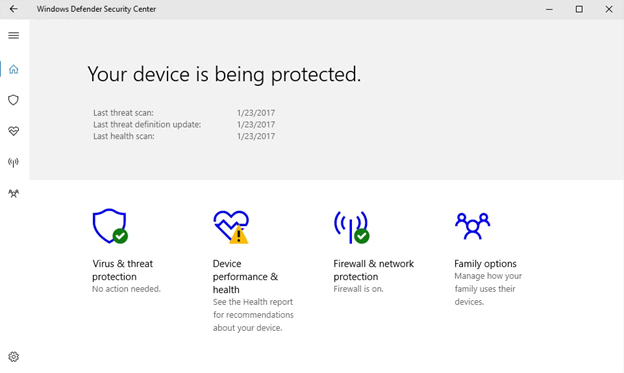Click the 'Last health scan:' label
This screenshot has height=373, width=624.
(x=124, y=136)
